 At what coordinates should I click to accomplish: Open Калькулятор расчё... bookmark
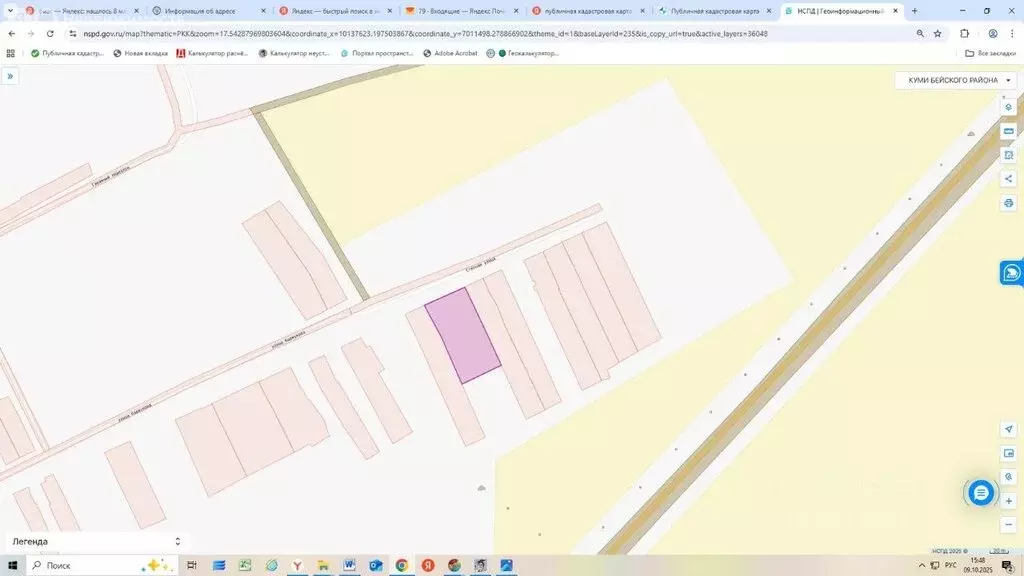click(213, 54)
